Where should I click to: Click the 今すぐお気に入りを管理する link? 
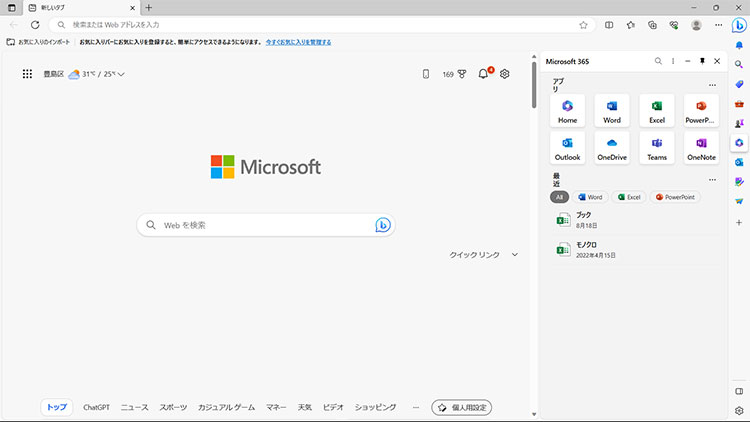coord(298,42)
